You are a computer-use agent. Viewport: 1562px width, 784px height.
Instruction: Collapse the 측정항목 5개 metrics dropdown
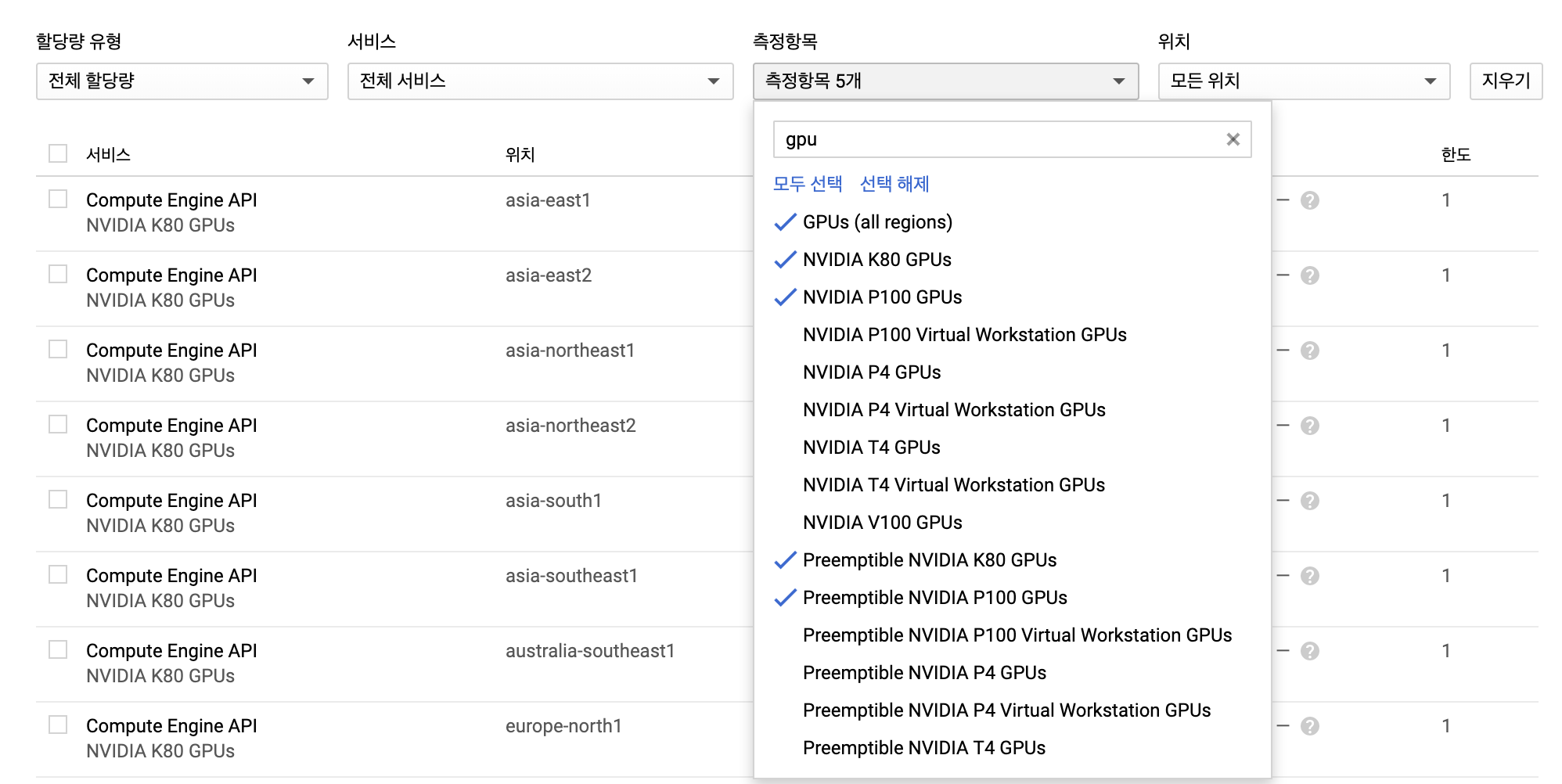tap(945, 81)
